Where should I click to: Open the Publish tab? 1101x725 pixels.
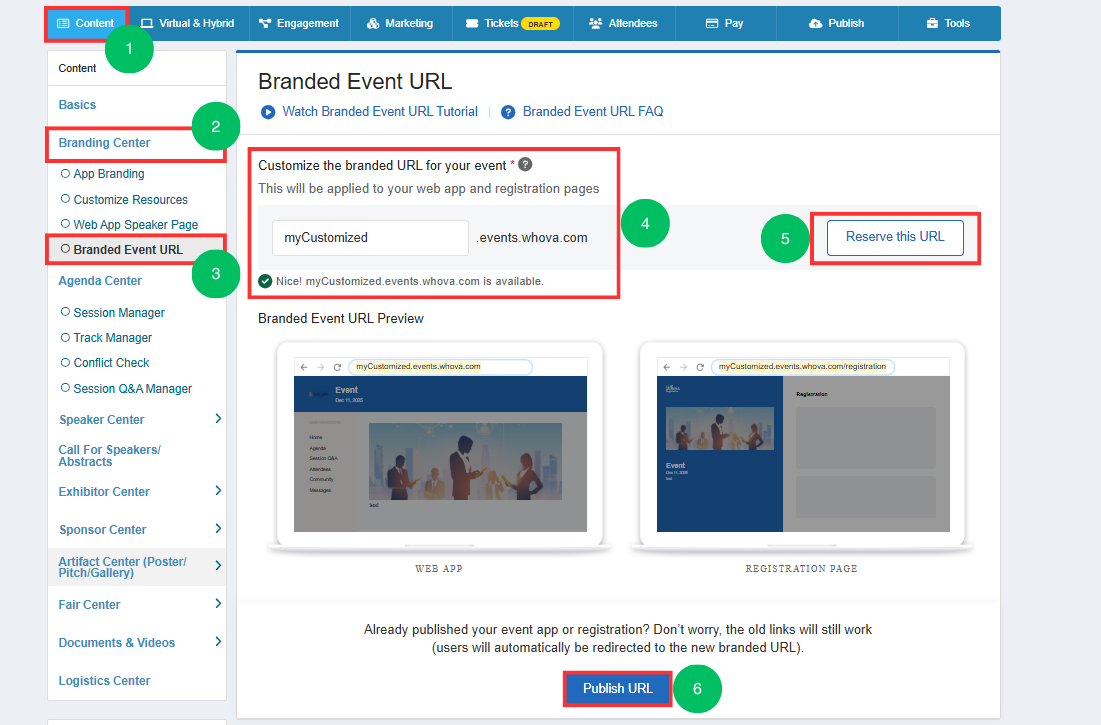pos(837,24)
